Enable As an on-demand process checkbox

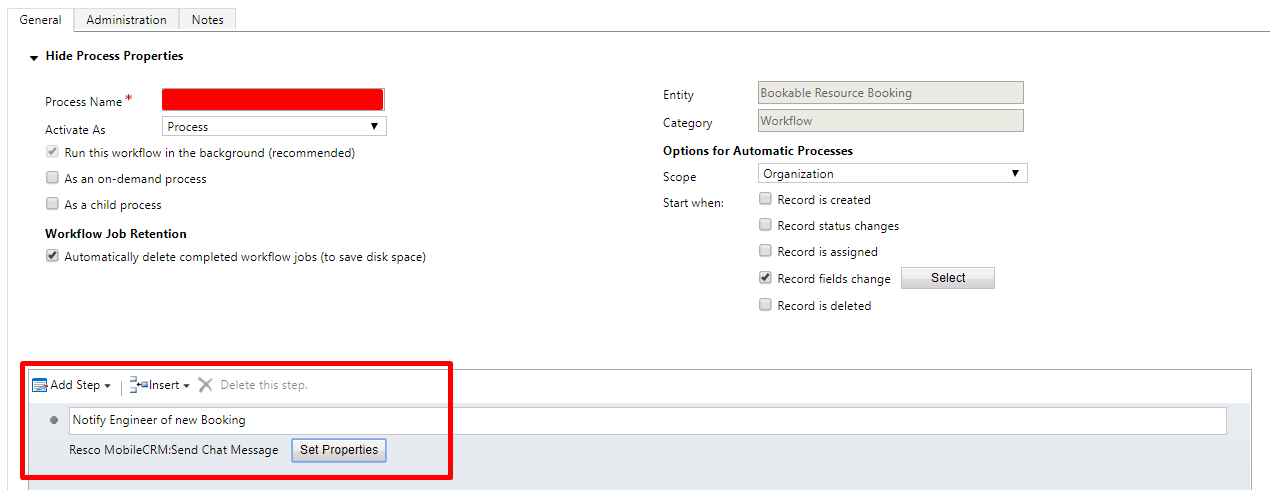click(x=52, y=178)
